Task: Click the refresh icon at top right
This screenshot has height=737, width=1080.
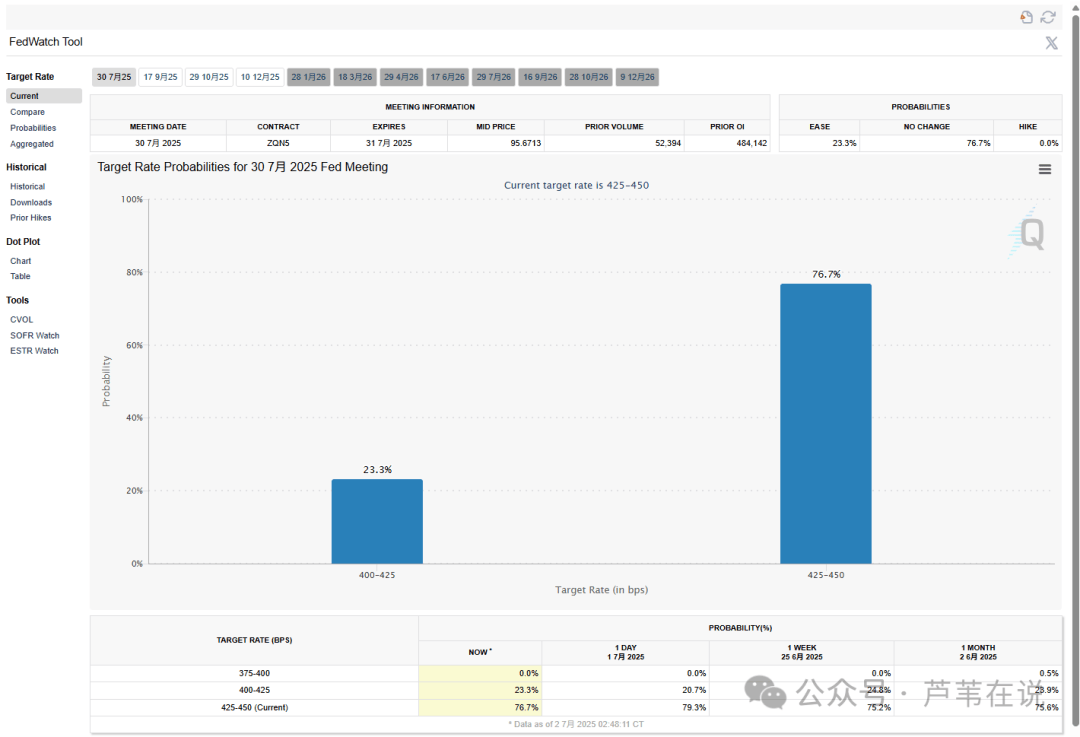Action: coord(1048,17)
